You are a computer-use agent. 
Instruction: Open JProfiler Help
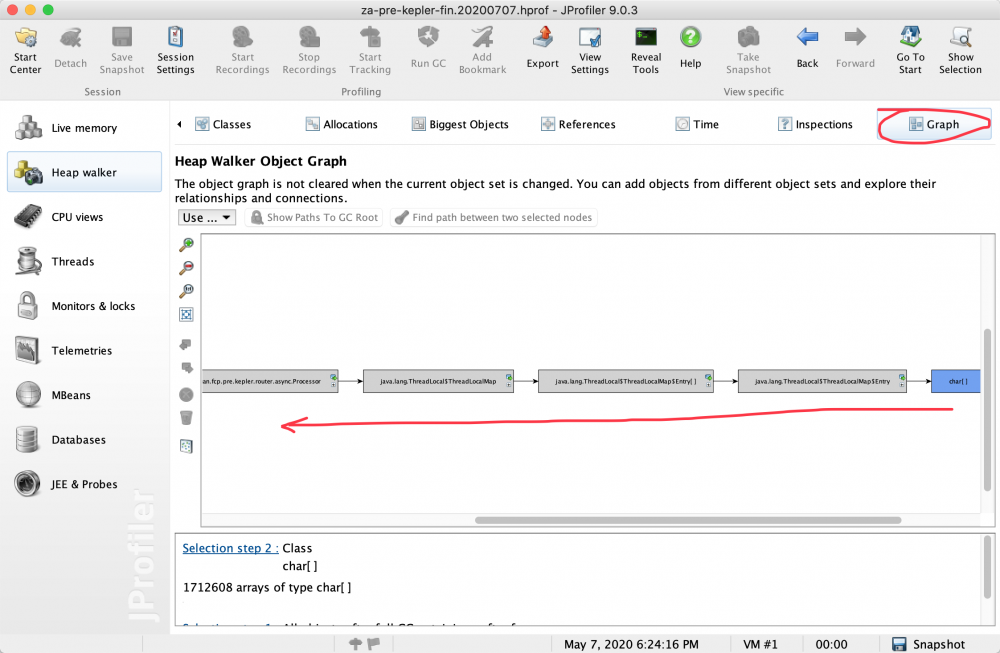[690, 50]
